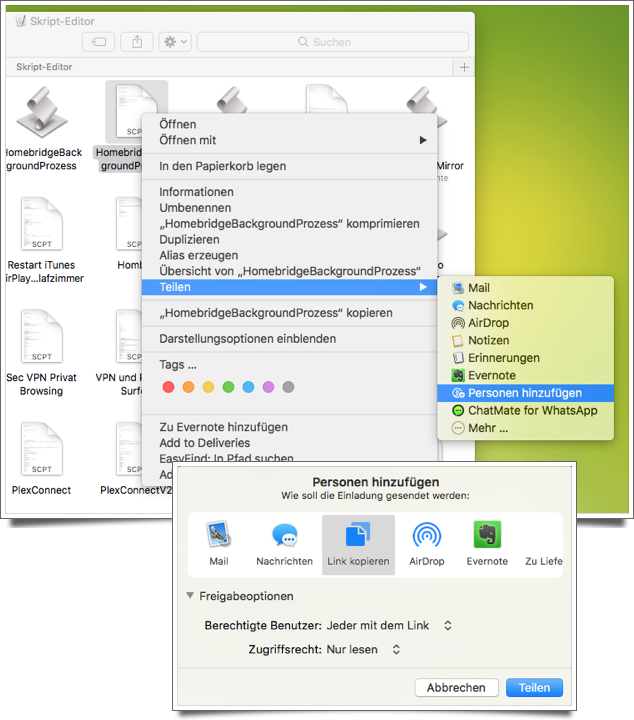Open the gear action menu in toolbar
Screen dimensions: 634x720
coord(175,42)
